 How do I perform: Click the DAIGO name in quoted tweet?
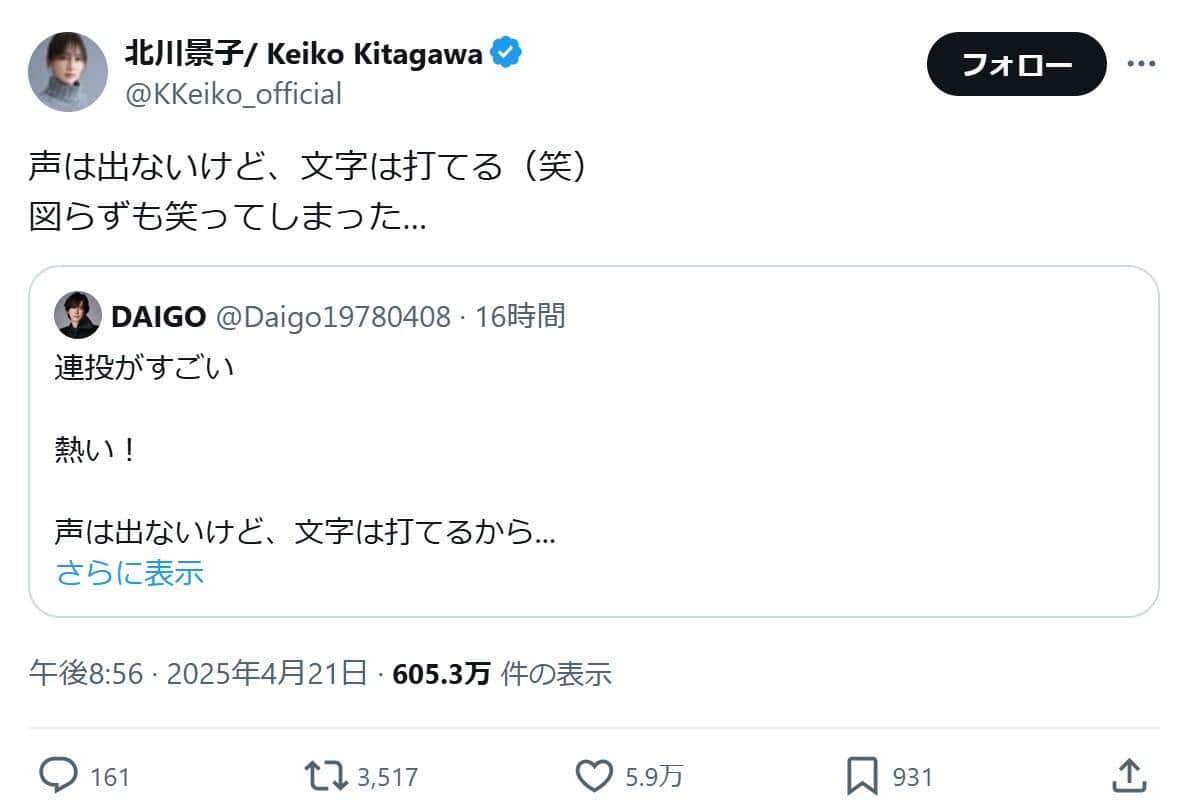pos(159,317)
